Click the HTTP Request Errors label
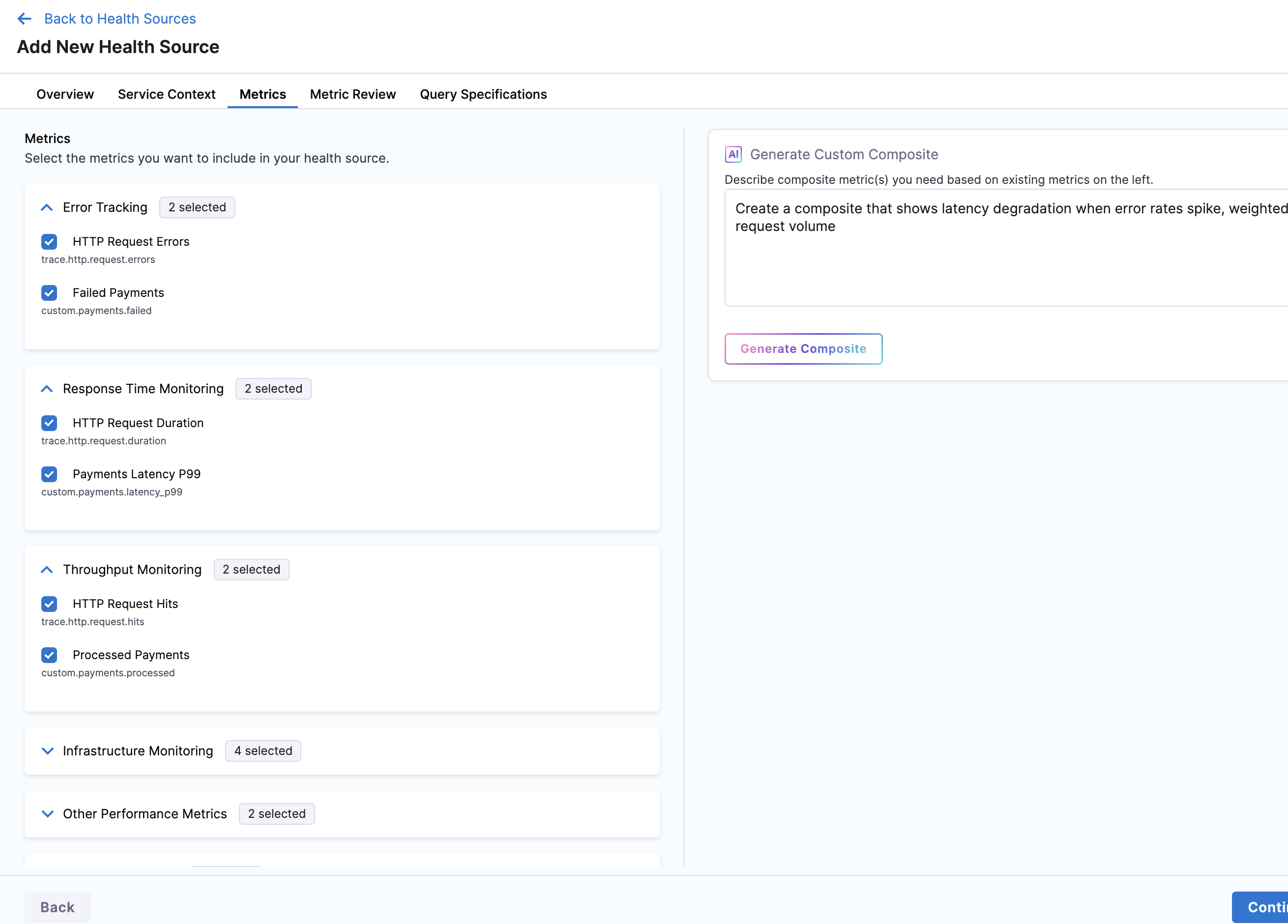1288x924 pixels. tap(131, 241)
